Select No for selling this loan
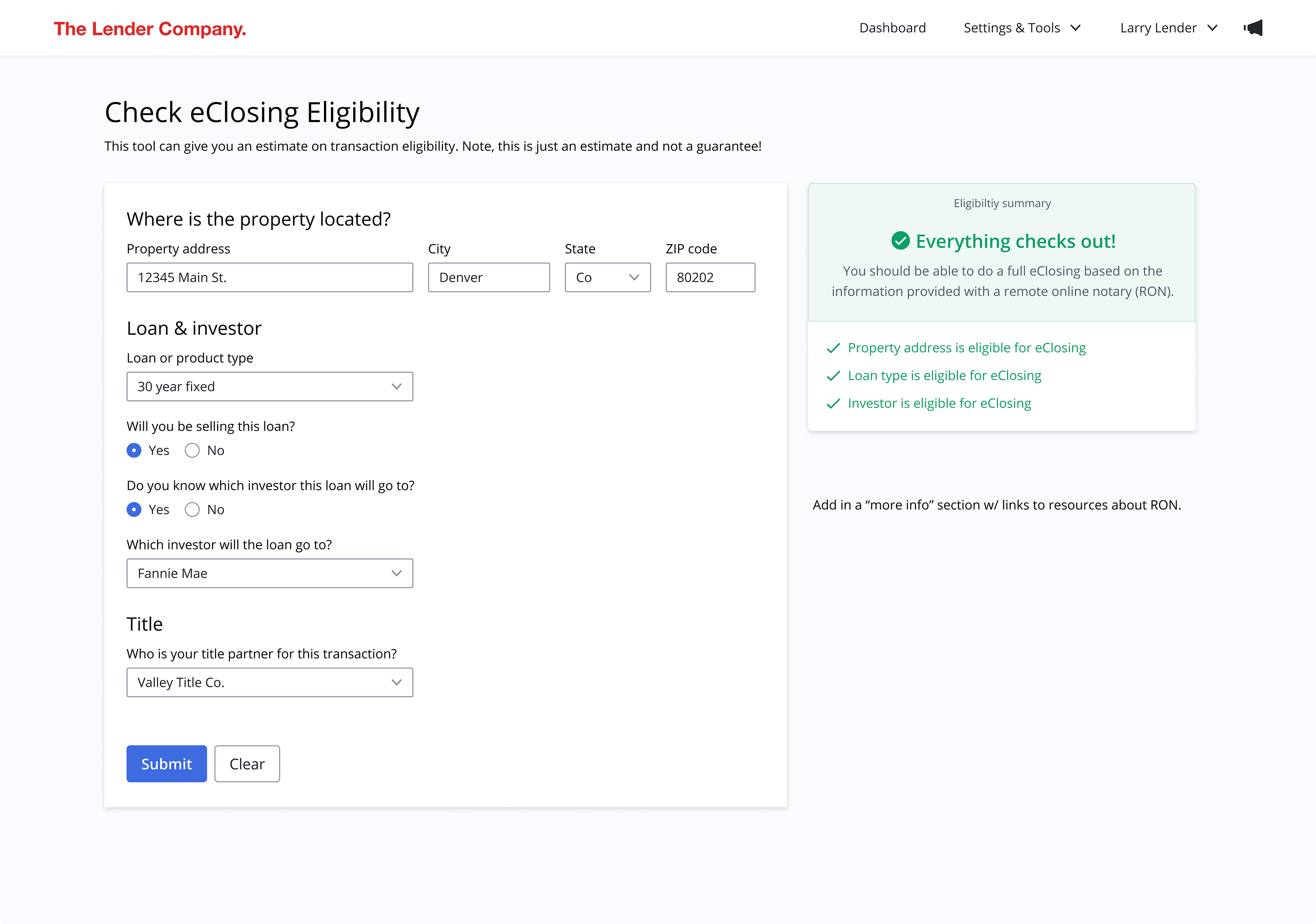The height and width of the screenshot is (924, 1316). 192,450
